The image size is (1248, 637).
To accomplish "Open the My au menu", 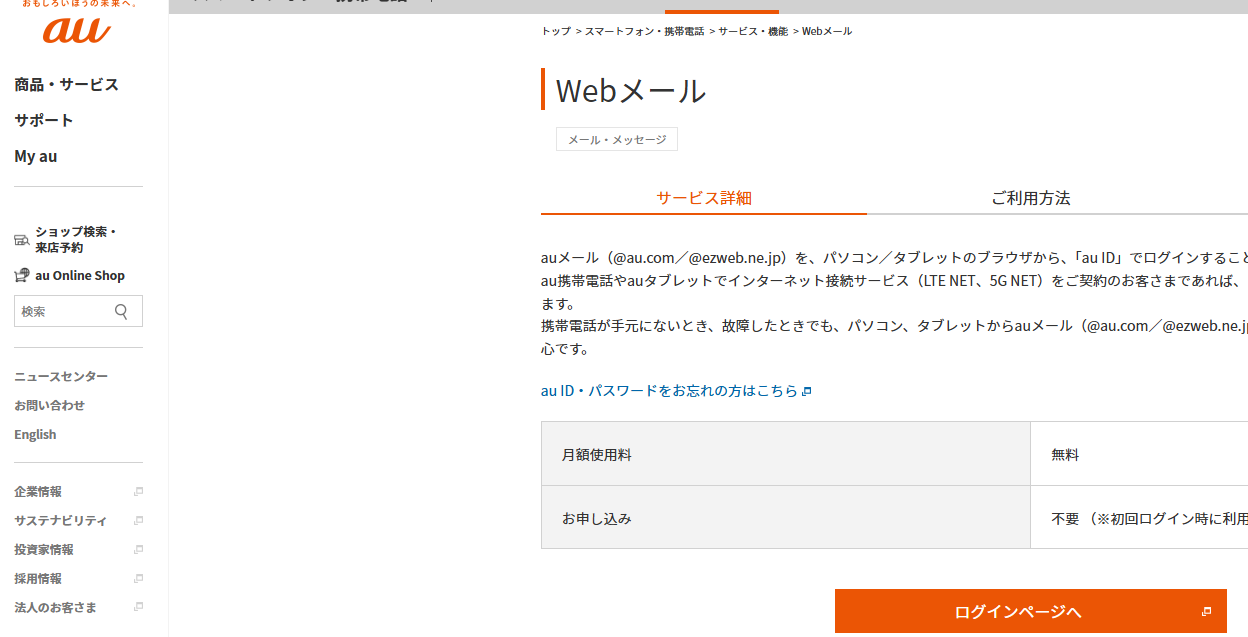I will click(36, 156).
